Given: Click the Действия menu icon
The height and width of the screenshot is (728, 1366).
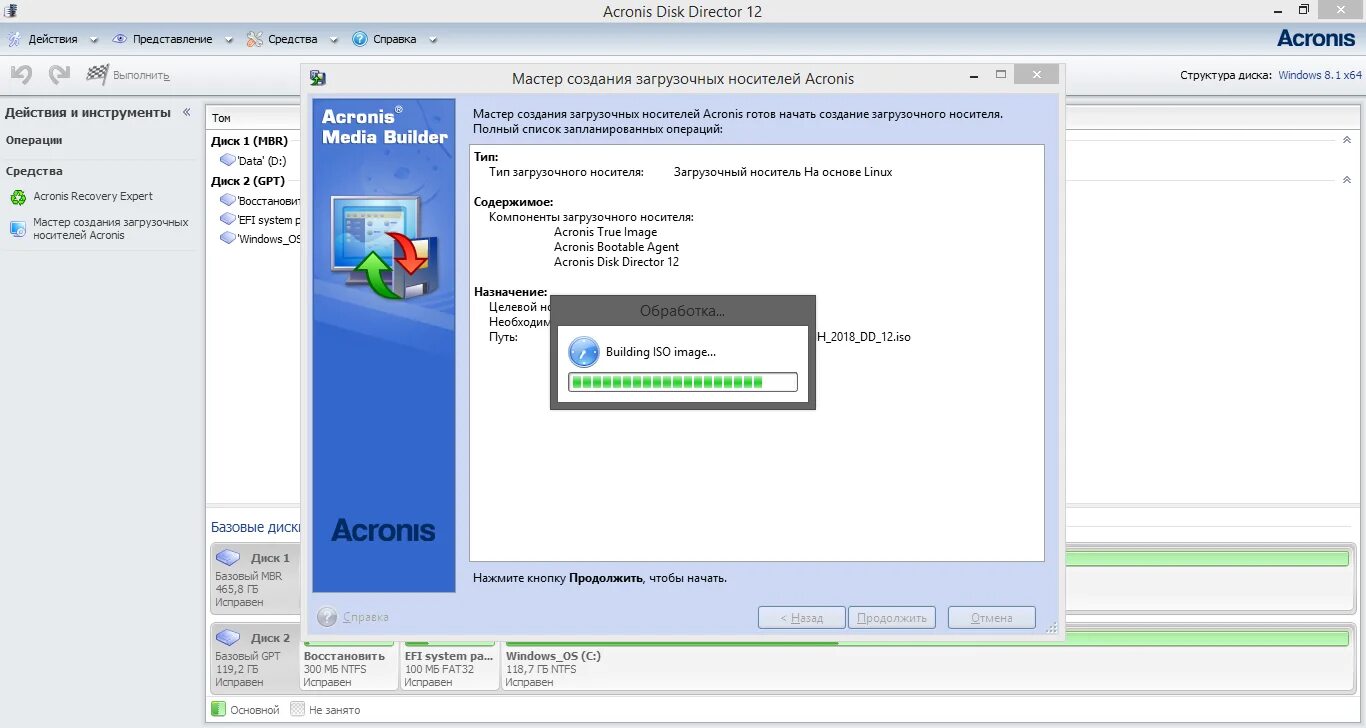Looking at the screenshot, I should pyautogui.click(x=15, y=39).
